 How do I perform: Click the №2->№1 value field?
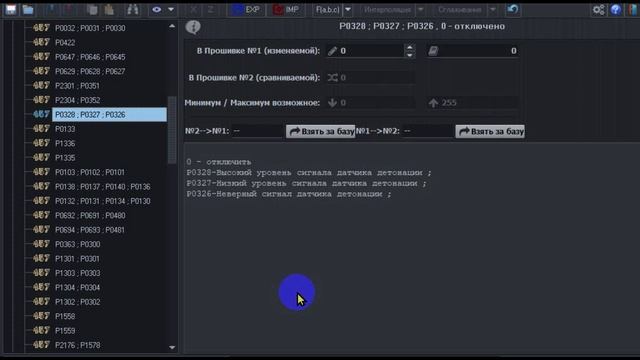pos(257,131)
